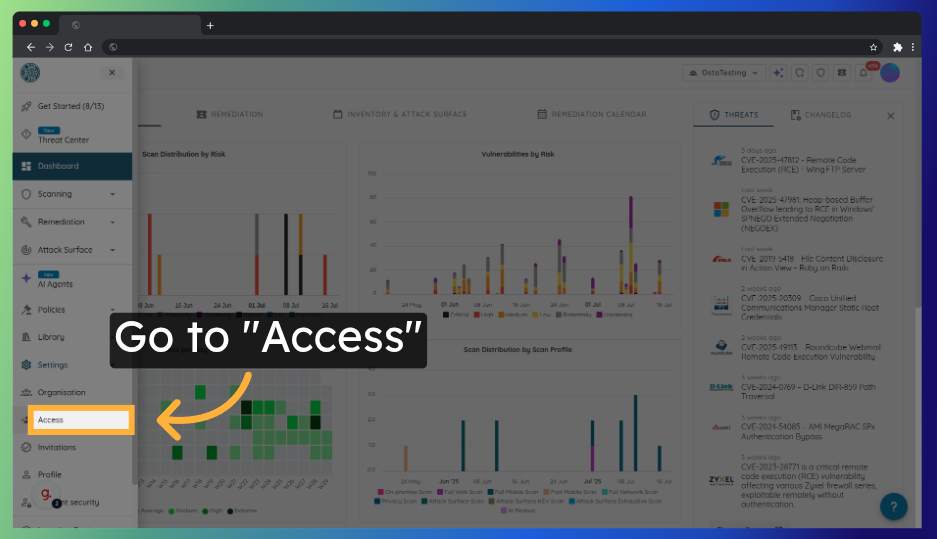Close the Threats side panel
The width and height of the screenshot is (937, 539).
pyautogui.click(x=891, y=116)
